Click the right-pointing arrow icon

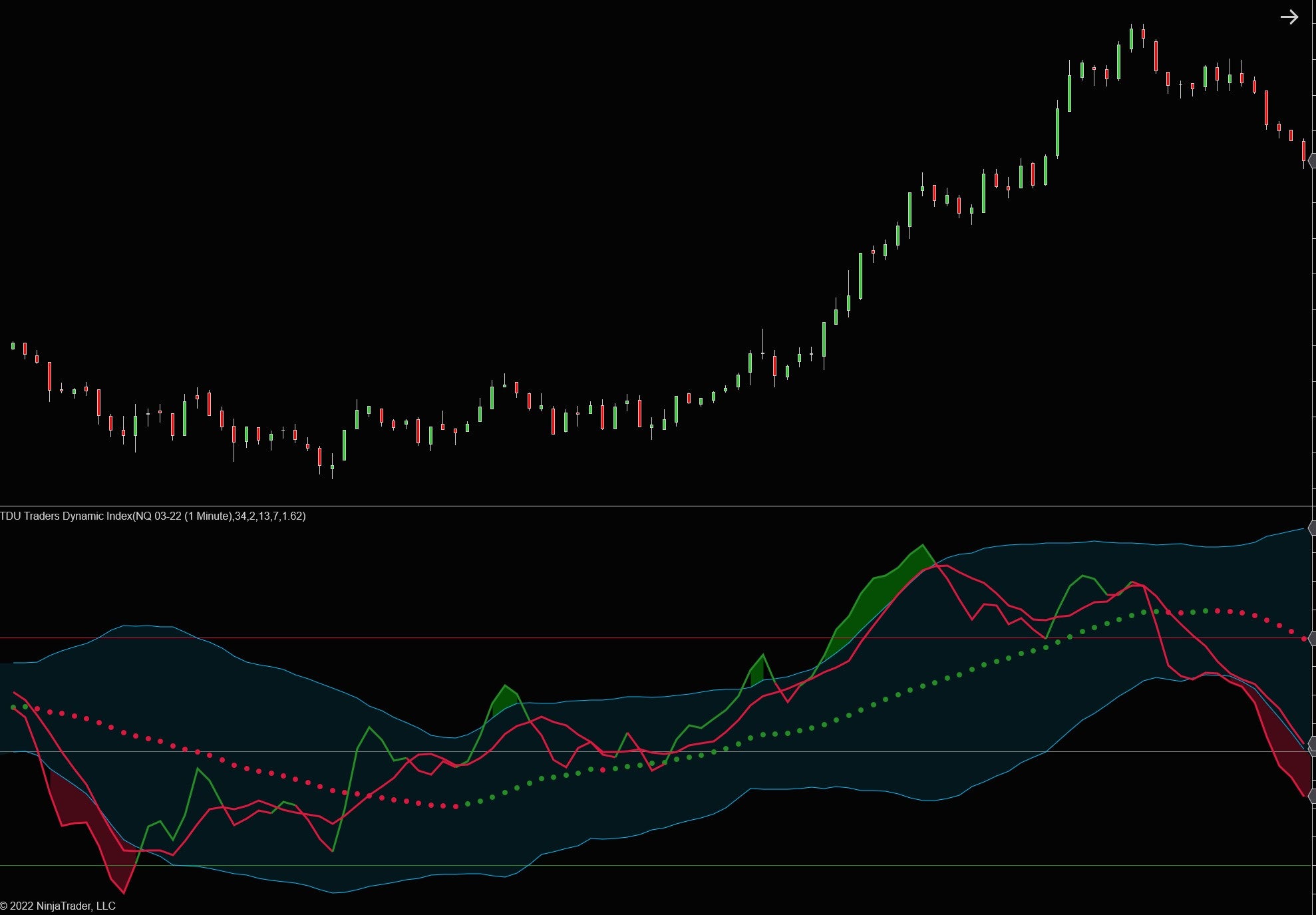point(1289,17)
